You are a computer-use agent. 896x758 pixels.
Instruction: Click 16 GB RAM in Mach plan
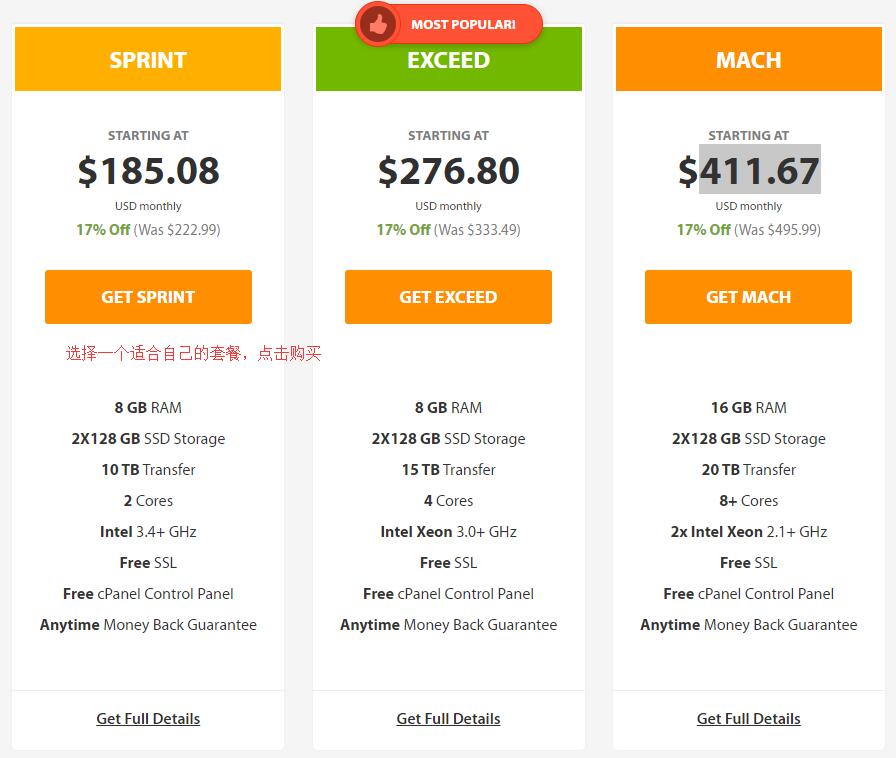coord(749,408)
